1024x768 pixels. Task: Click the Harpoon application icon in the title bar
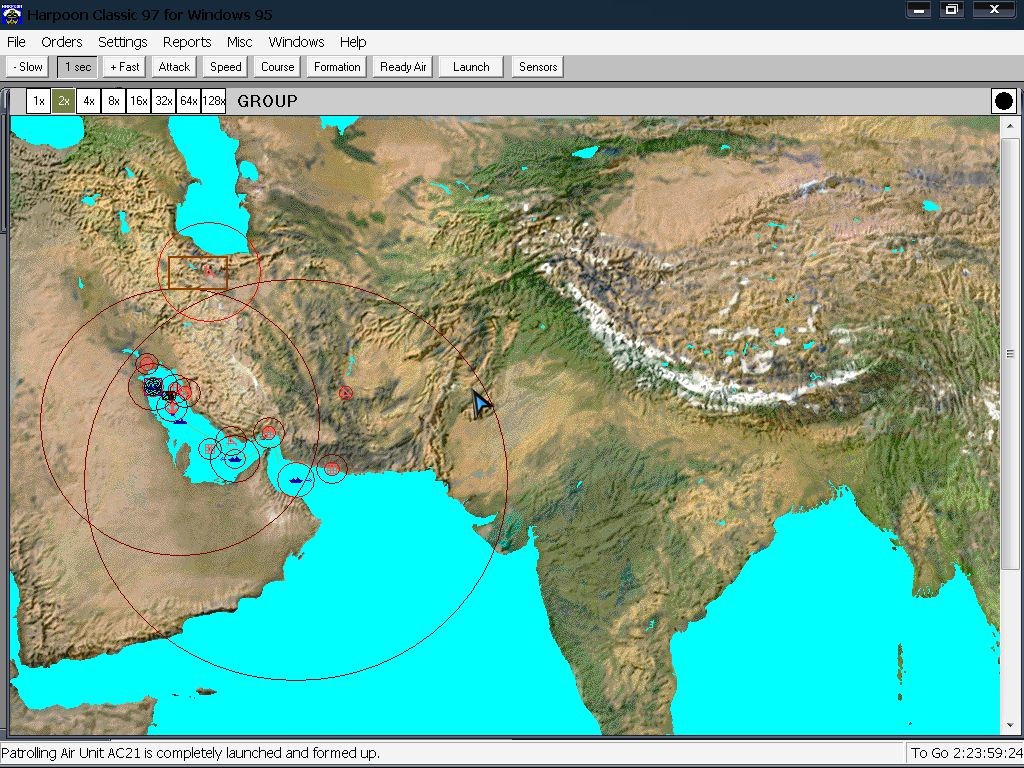tap(12, 14)
